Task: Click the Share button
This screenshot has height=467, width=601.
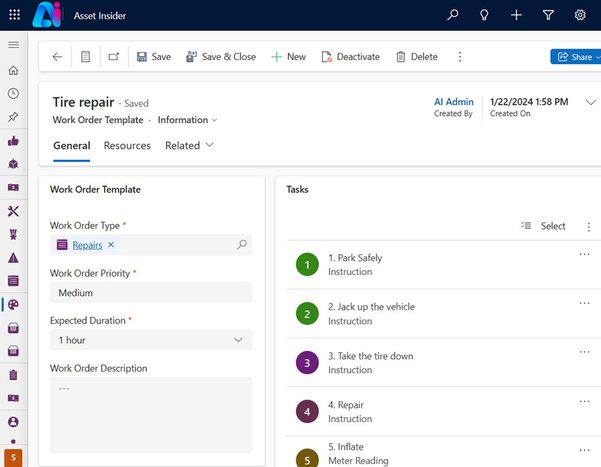Action: coord(575,57)
